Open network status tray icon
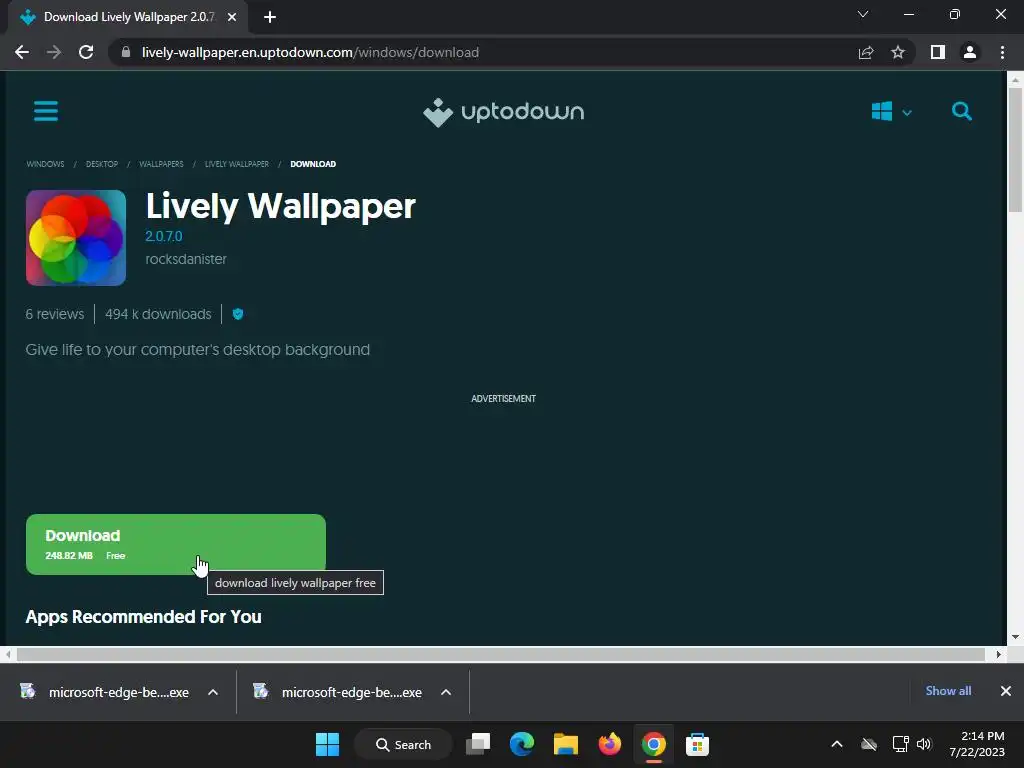 [901, 744]
